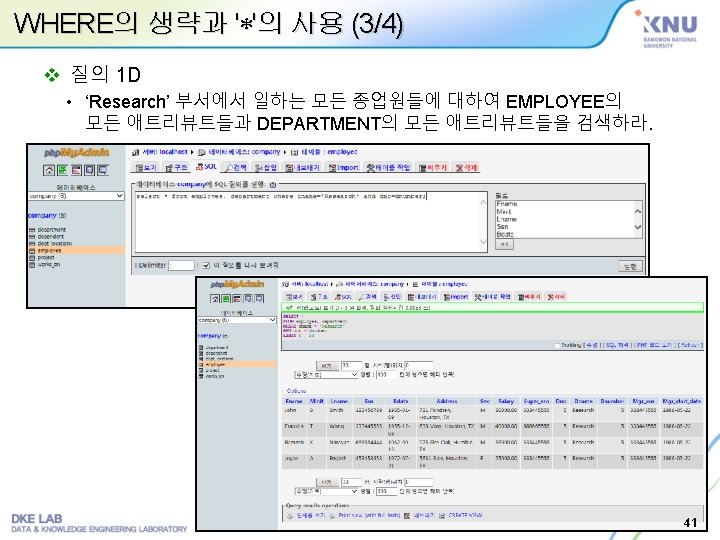Click the Refresh link below the executed query
Image resolution: width=720 pixels, height=540 pixels.
tap(690, 345)
